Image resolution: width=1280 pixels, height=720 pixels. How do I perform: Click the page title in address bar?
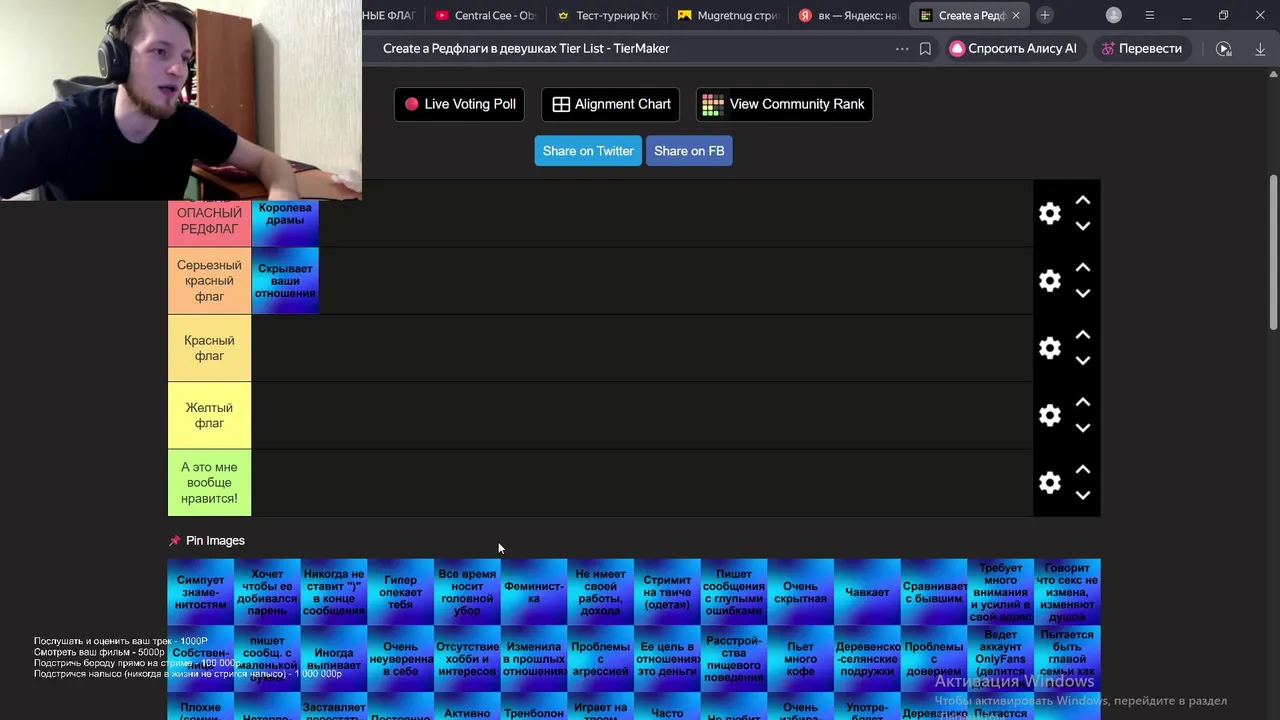526,48
